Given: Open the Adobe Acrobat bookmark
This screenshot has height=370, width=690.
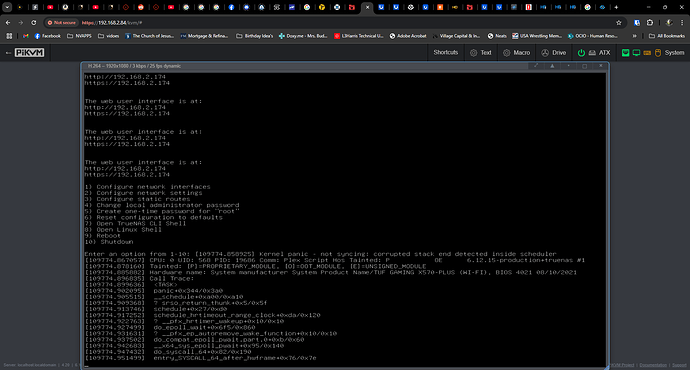Looking at the screenshot, I should click(x=408, y=36).
